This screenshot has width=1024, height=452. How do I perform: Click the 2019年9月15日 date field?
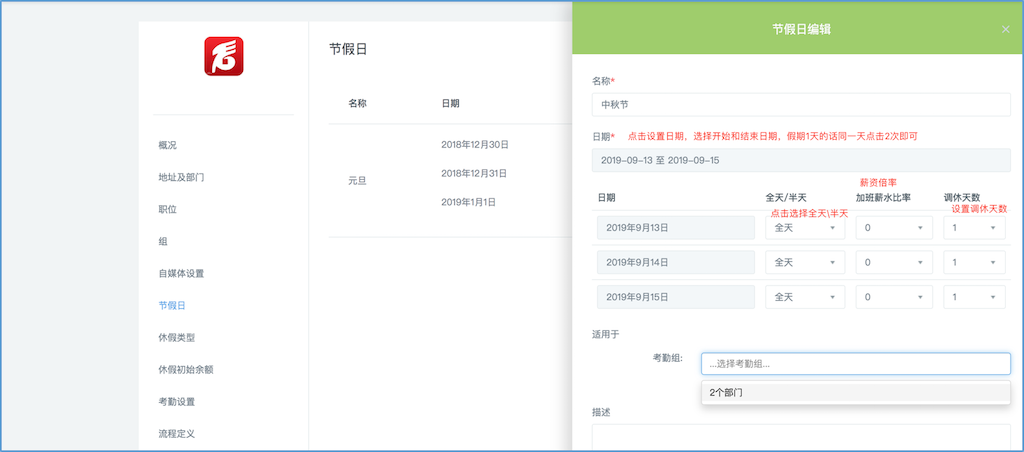point(676,297)
